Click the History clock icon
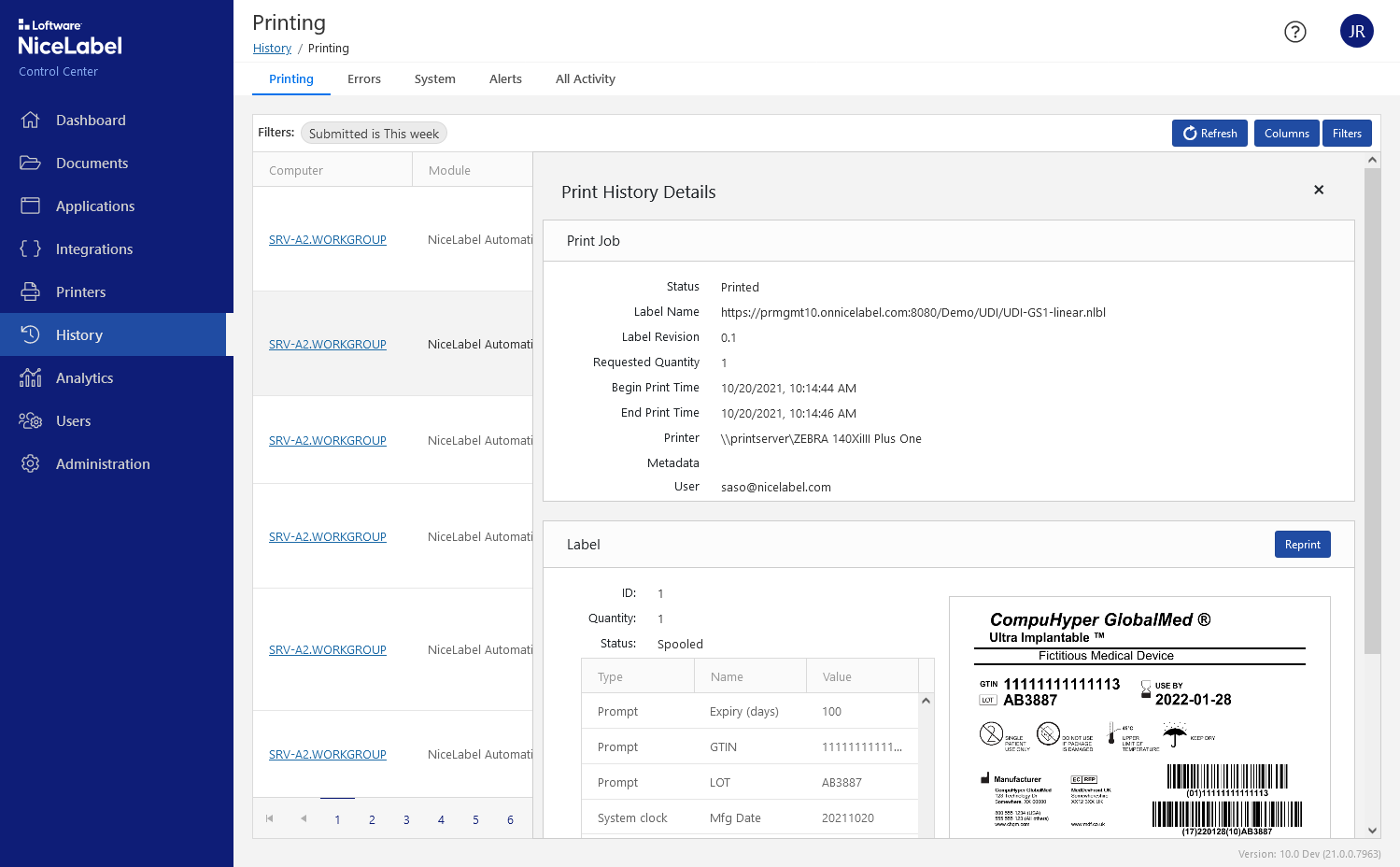 tap(30, 334)
